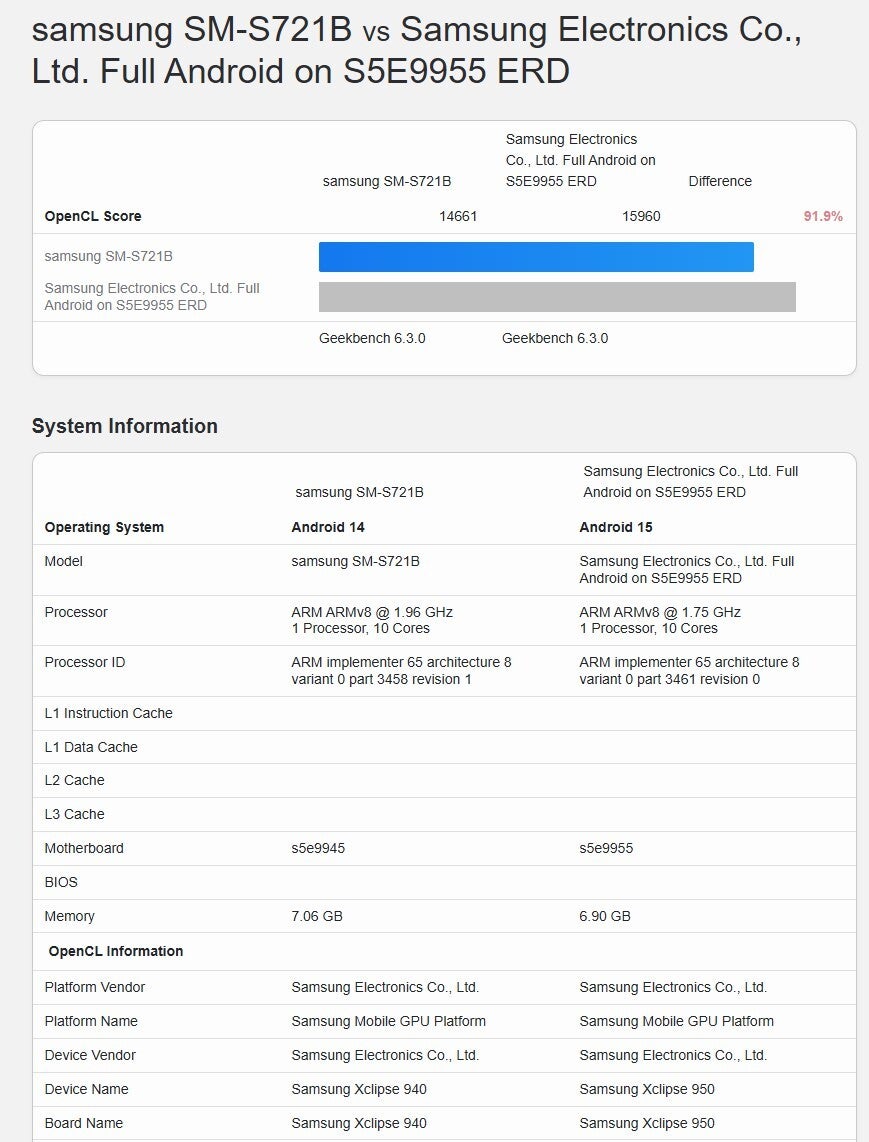Click the "System Information" heading
Screen dimensions: 869x1142
coord(125,426)
